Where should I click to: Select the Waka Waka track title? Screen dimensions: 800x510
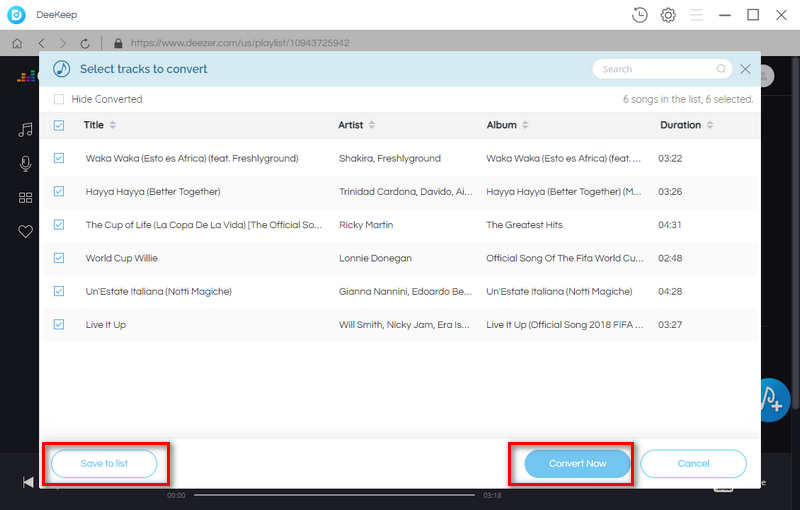pos(192,159)
